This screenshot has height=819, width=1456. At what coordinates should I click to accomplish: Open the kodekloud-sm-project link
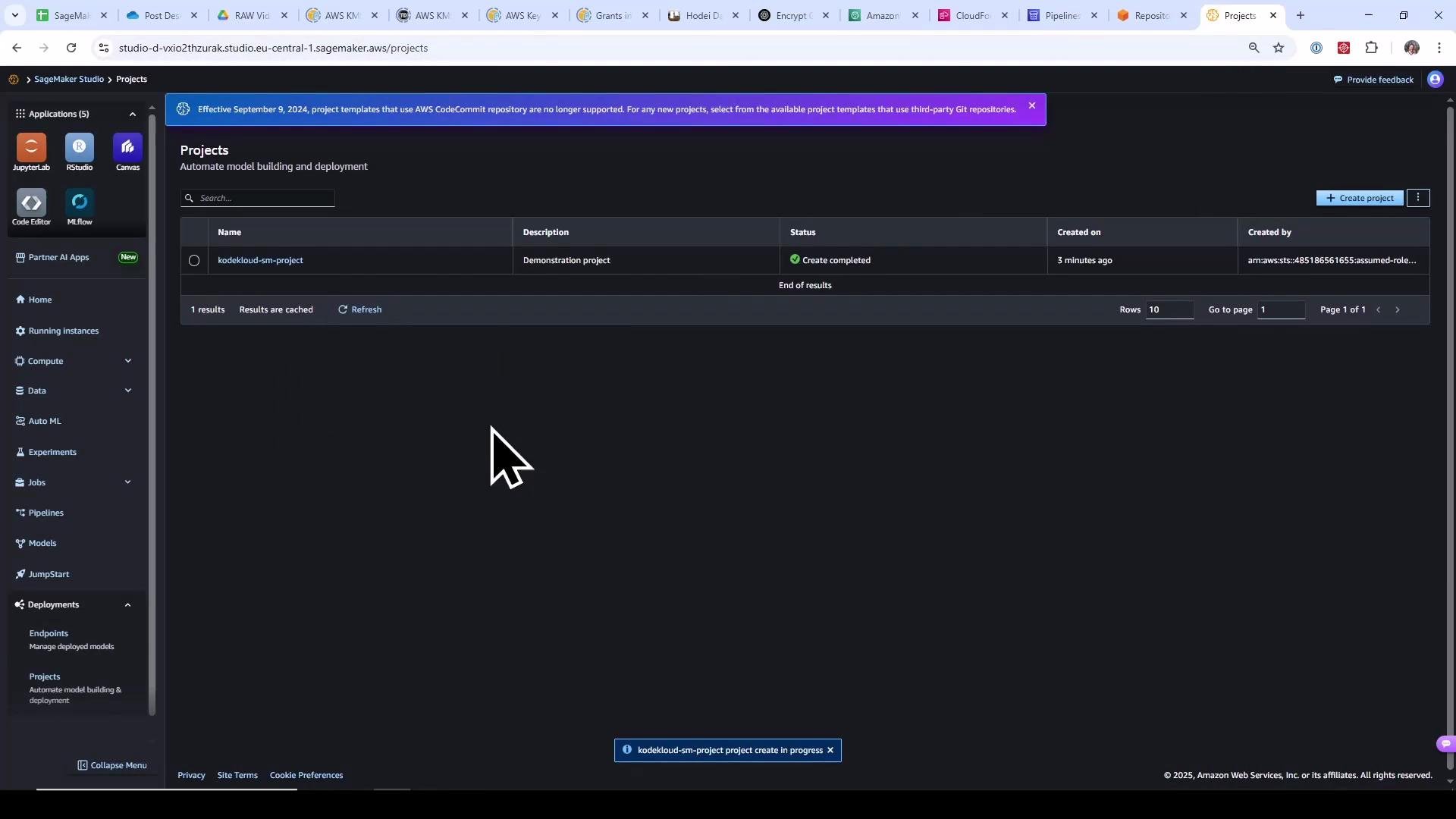click(260, 260)
